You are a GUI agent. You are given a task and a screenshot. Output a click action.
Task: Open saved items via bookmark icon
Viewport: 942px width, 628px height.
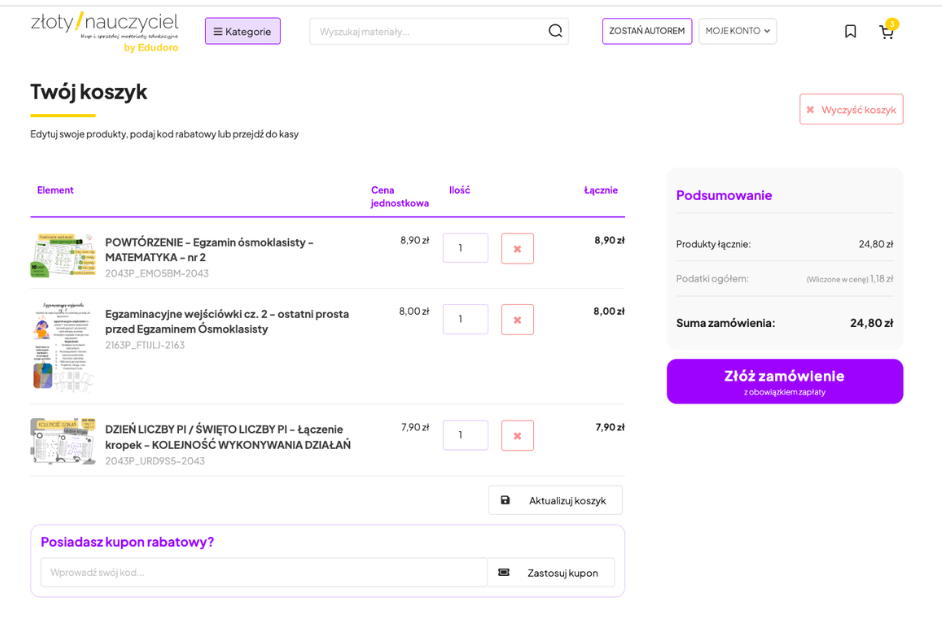click(850, 31)
